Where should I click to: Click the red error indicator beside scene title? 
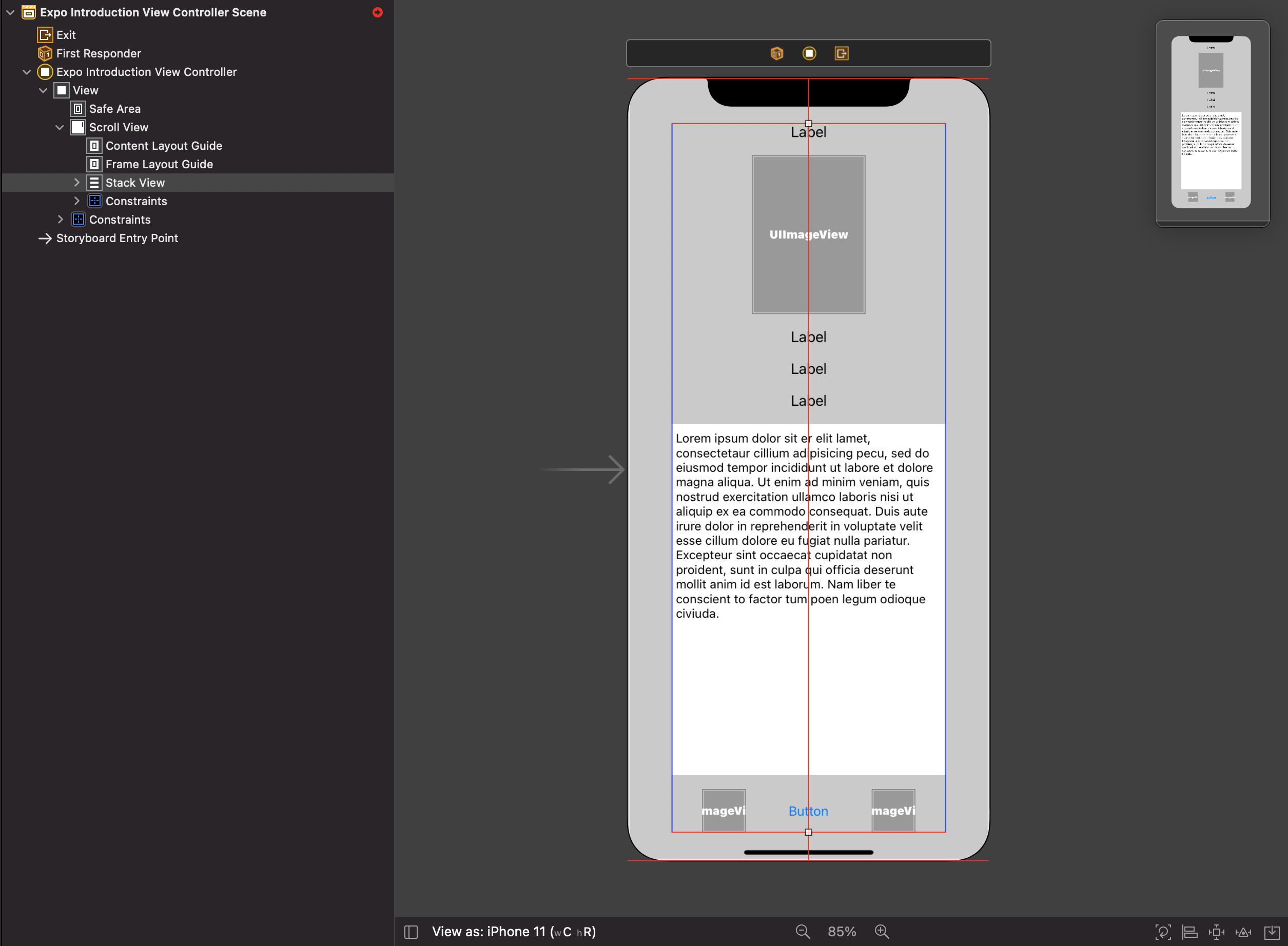(x=377, y=12)
